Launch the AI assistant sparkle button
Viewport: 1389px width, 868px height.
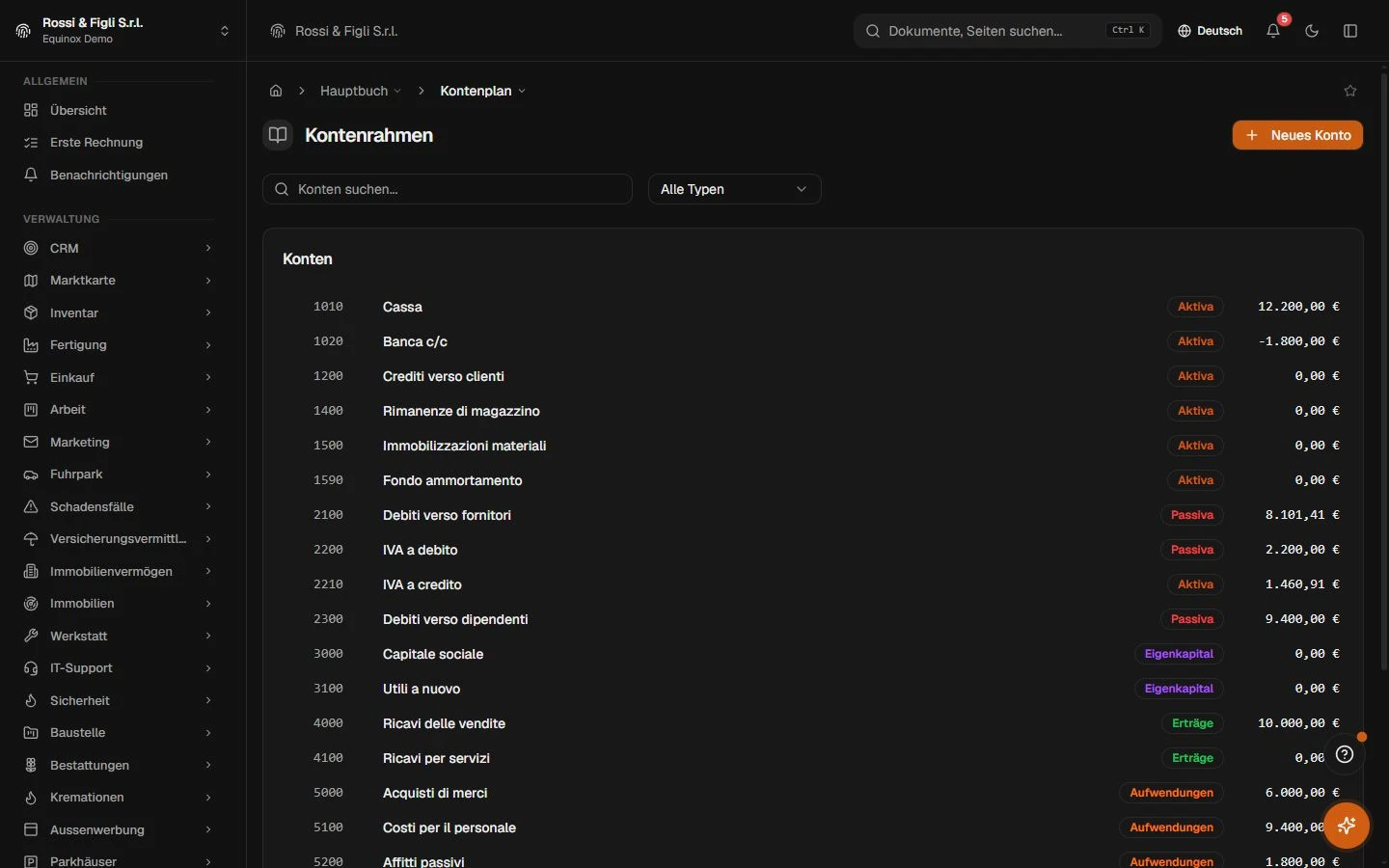coord(1347,826)
